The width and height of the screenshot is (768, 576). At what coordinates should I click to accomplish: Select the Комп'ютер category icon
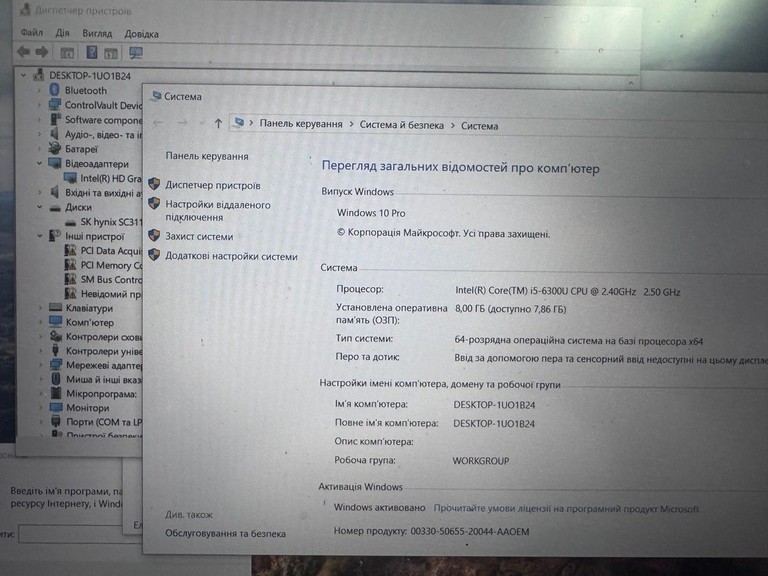[55, 322]
